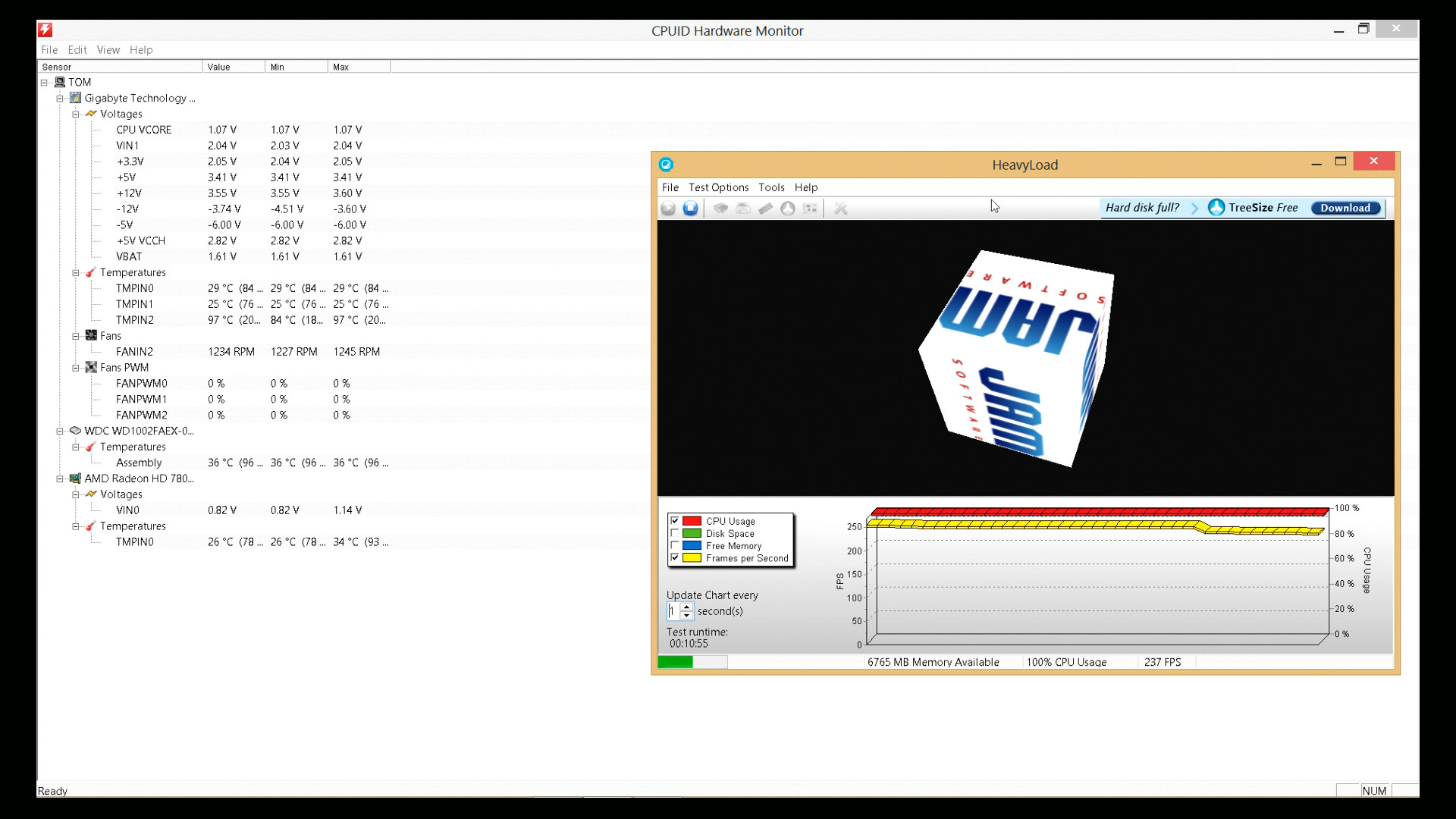Open the HeavyLoad Tools menu
This screenshot has width=1456, height=819.
770,187
